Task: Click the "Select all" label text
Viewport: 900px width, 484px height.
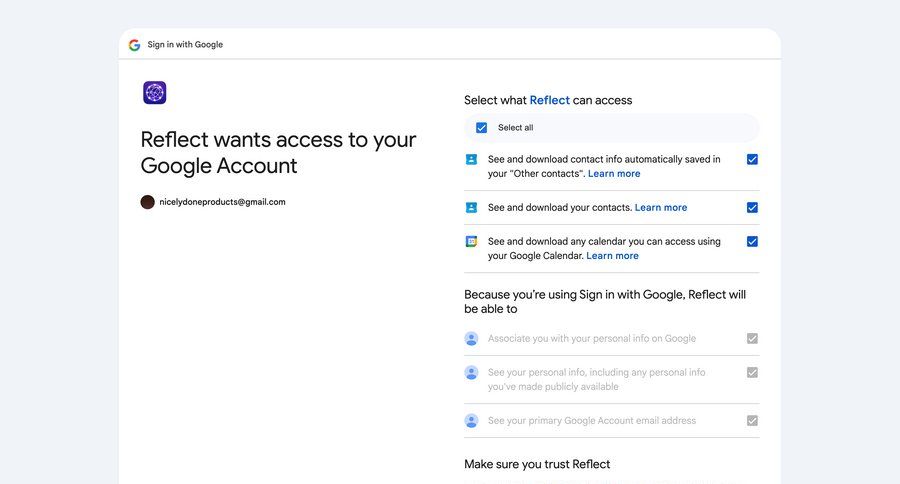Action: (x=515, y=127)
